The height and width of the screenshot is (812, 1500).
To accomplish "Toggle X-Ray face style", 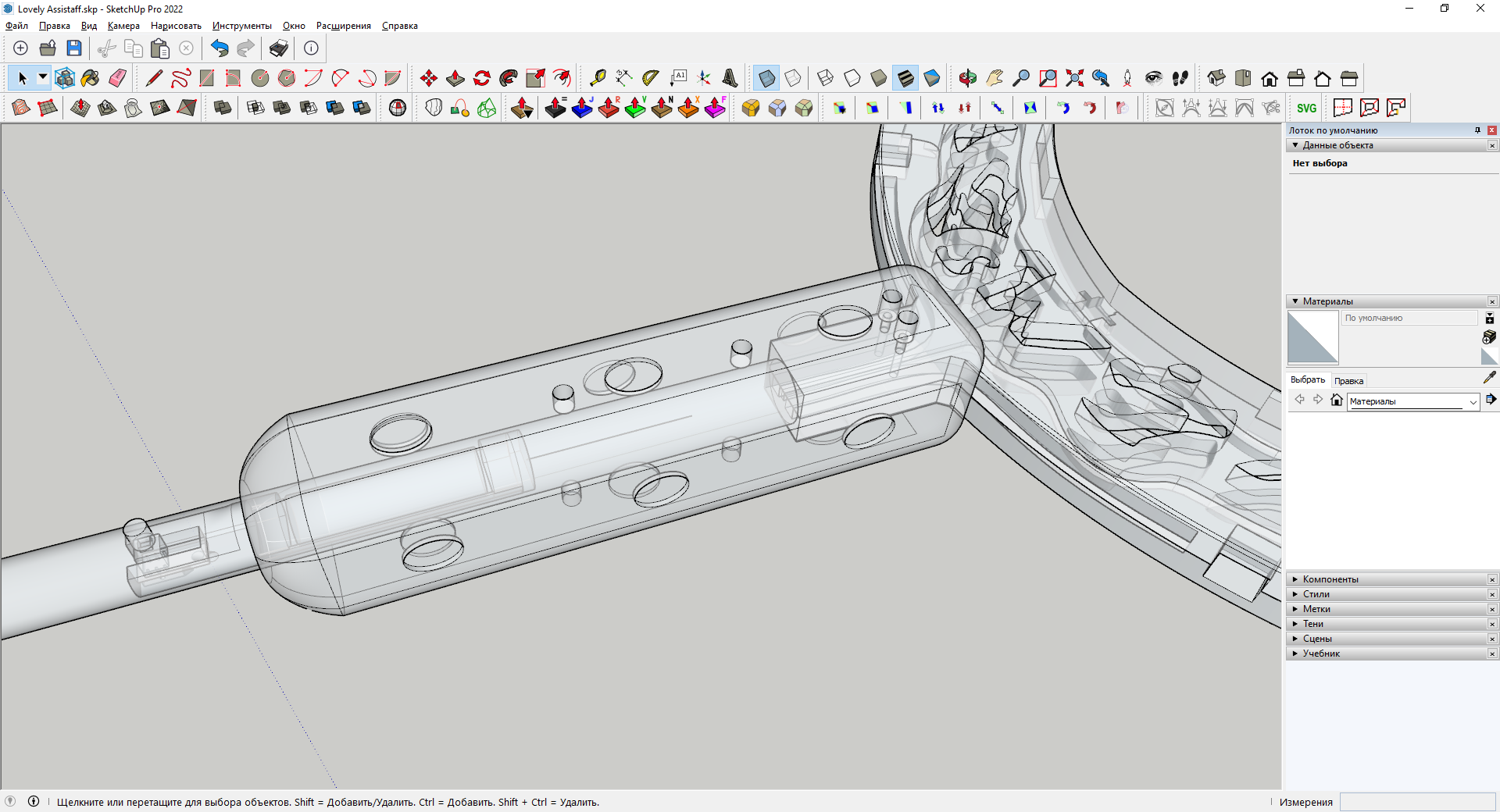I will coord(766,78).
